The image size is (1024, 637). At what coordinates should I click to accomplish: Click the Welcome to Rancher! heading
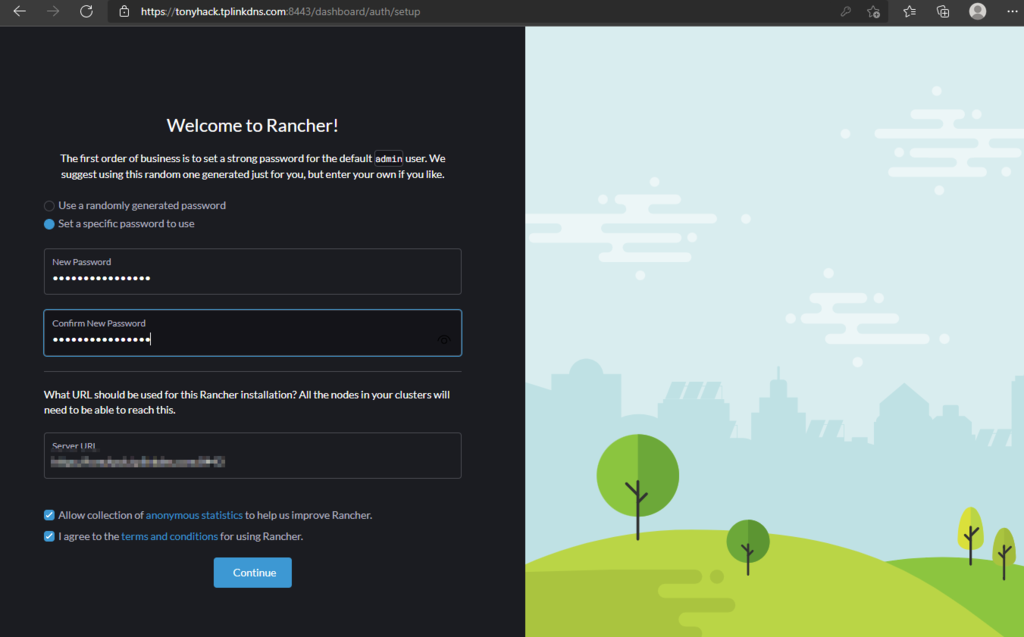pos(252,125)
